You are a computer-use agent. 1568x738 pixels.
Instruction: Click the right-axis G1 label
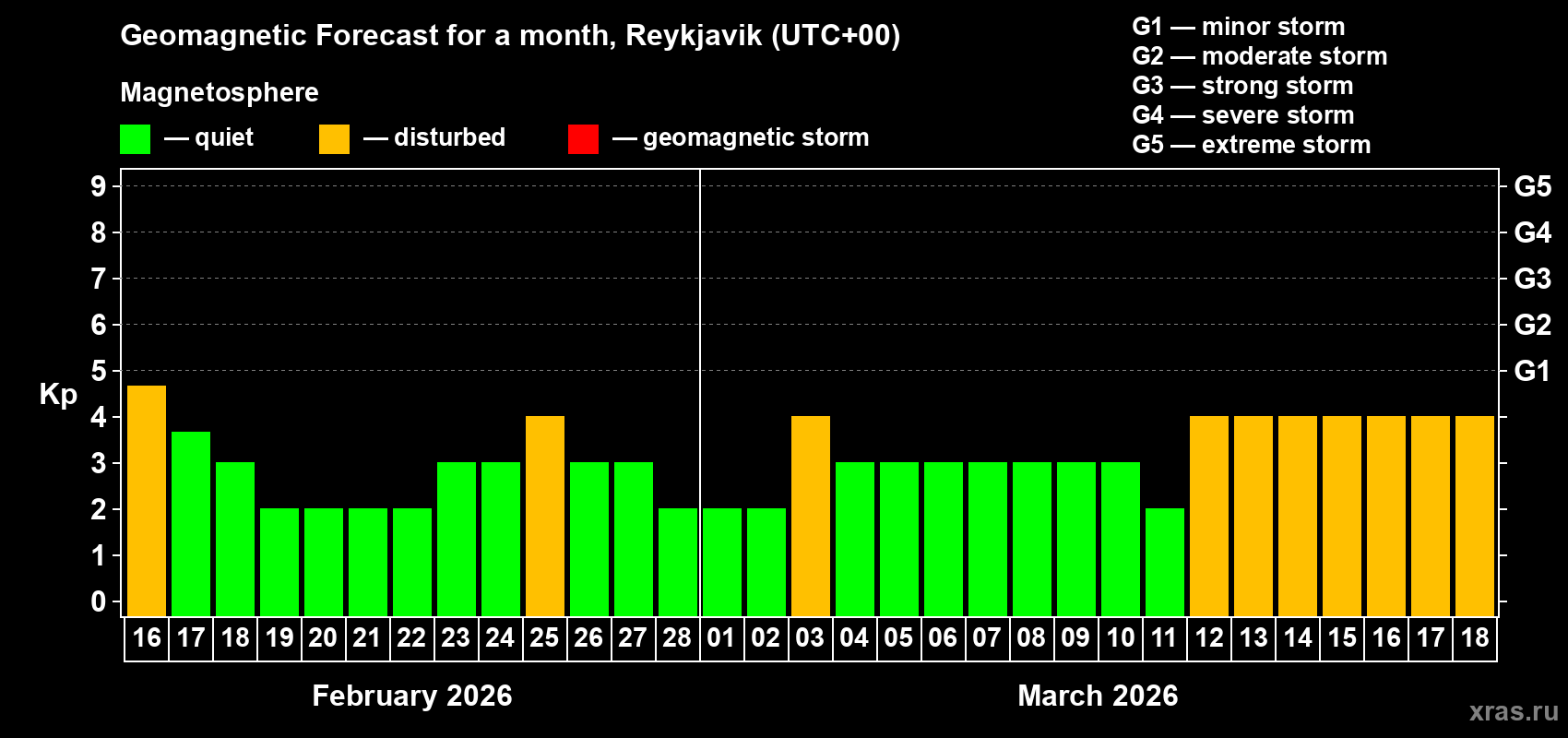1532,371
